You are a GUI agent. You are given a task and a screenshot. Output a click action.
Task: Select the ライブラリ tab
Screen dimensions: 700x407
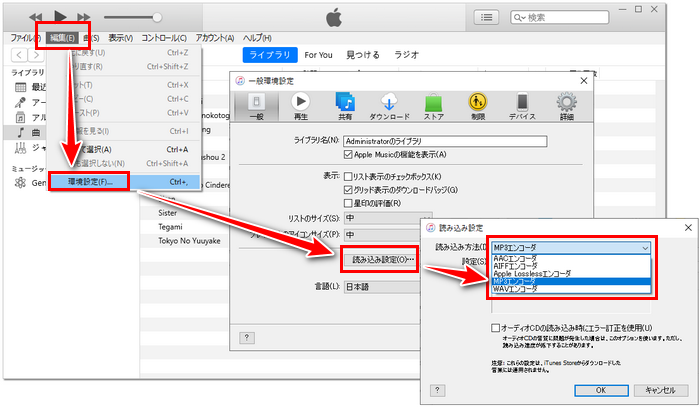(270, 55)
